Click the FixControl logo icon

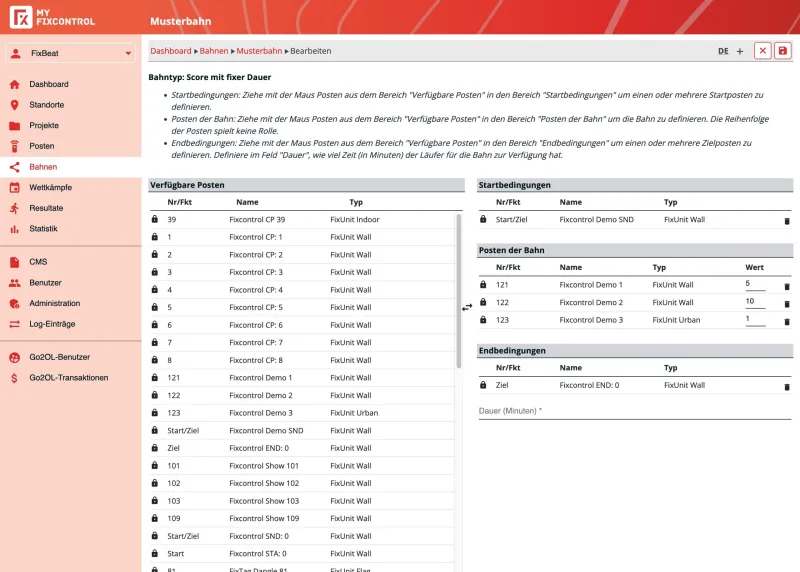click(20, 17)
